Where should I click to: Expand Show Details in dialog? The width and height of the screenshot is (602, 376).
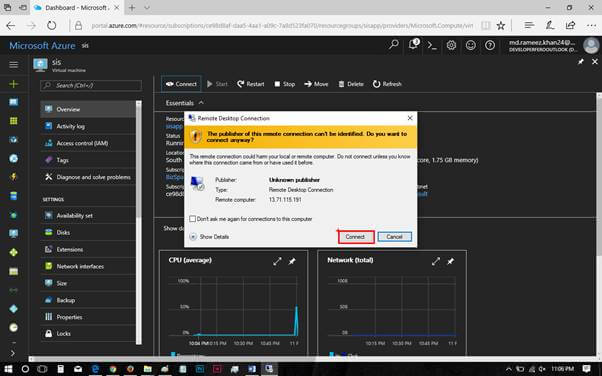[210, 237]
